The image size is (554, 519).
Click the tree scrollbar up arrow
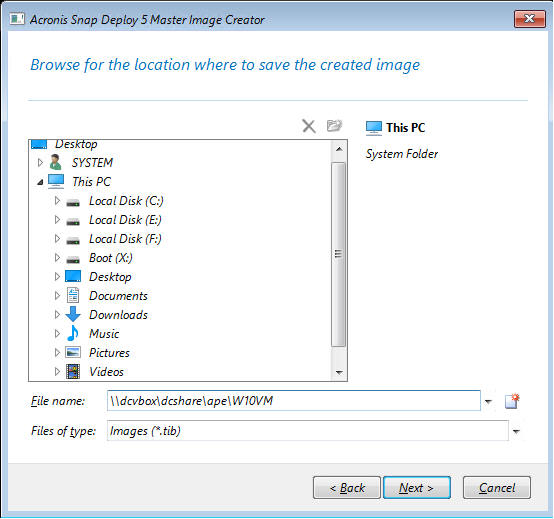tap(339, 149)
